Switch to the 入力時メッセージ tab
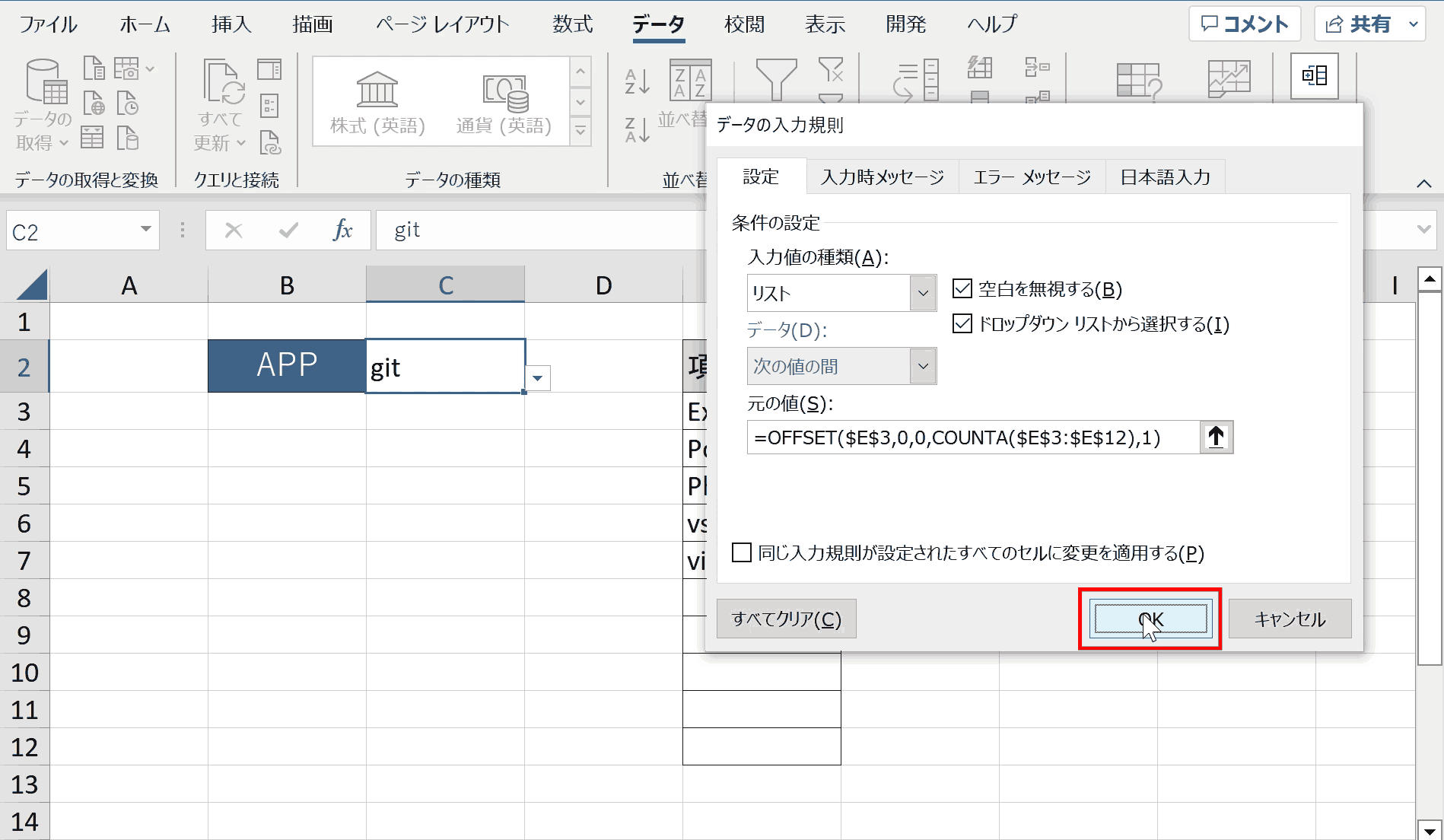Image resolution: width=1444 pixels, height=840 pixels. coord(883,177)
